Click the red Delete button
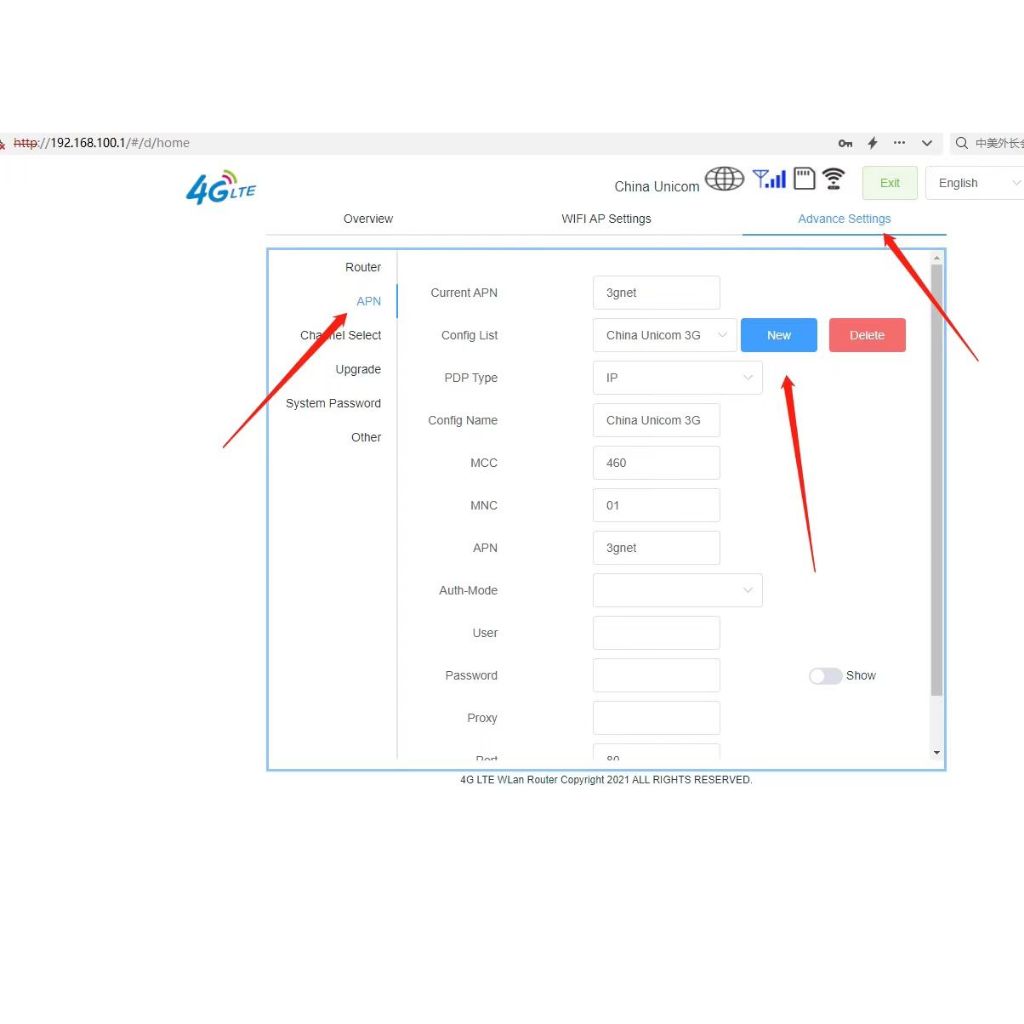Viewport: 1024px width, 1024px height. point(867,335)
